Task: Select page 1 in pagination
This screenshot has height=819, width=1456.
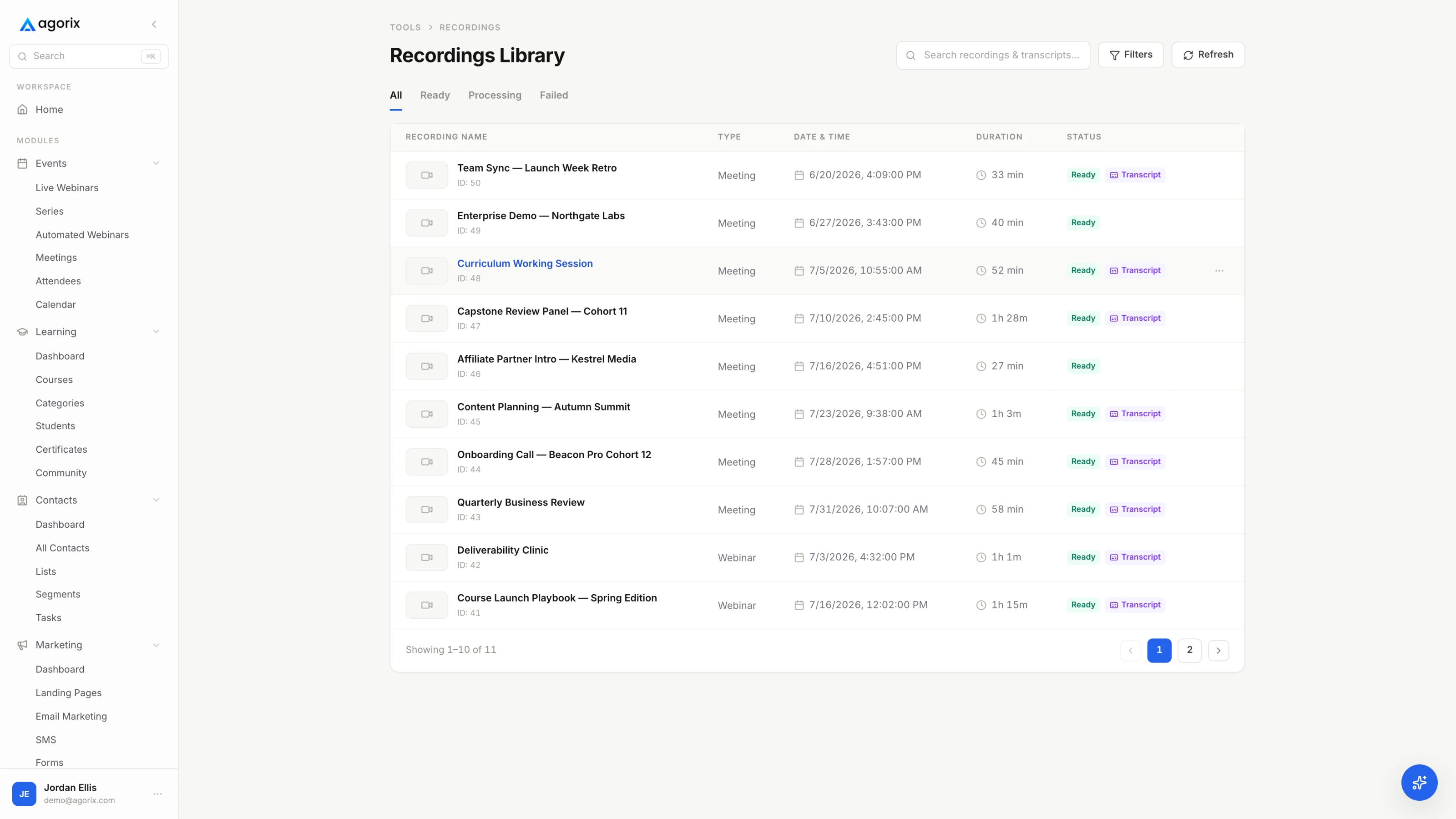Action: tap(1159, 650)
